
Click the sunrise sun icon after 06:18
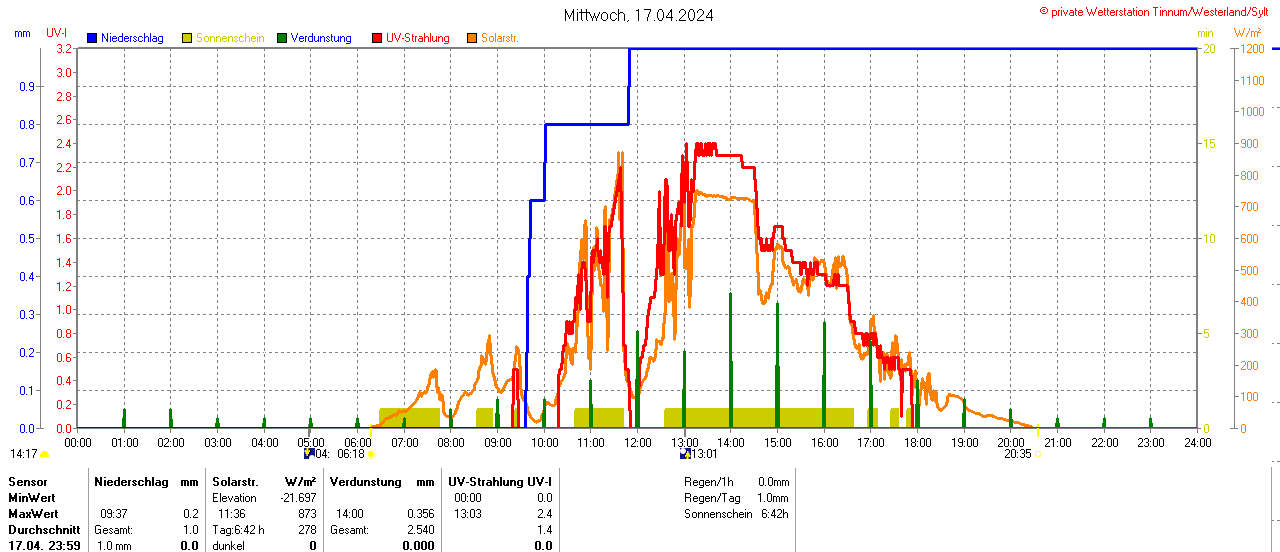pos(371,453)
